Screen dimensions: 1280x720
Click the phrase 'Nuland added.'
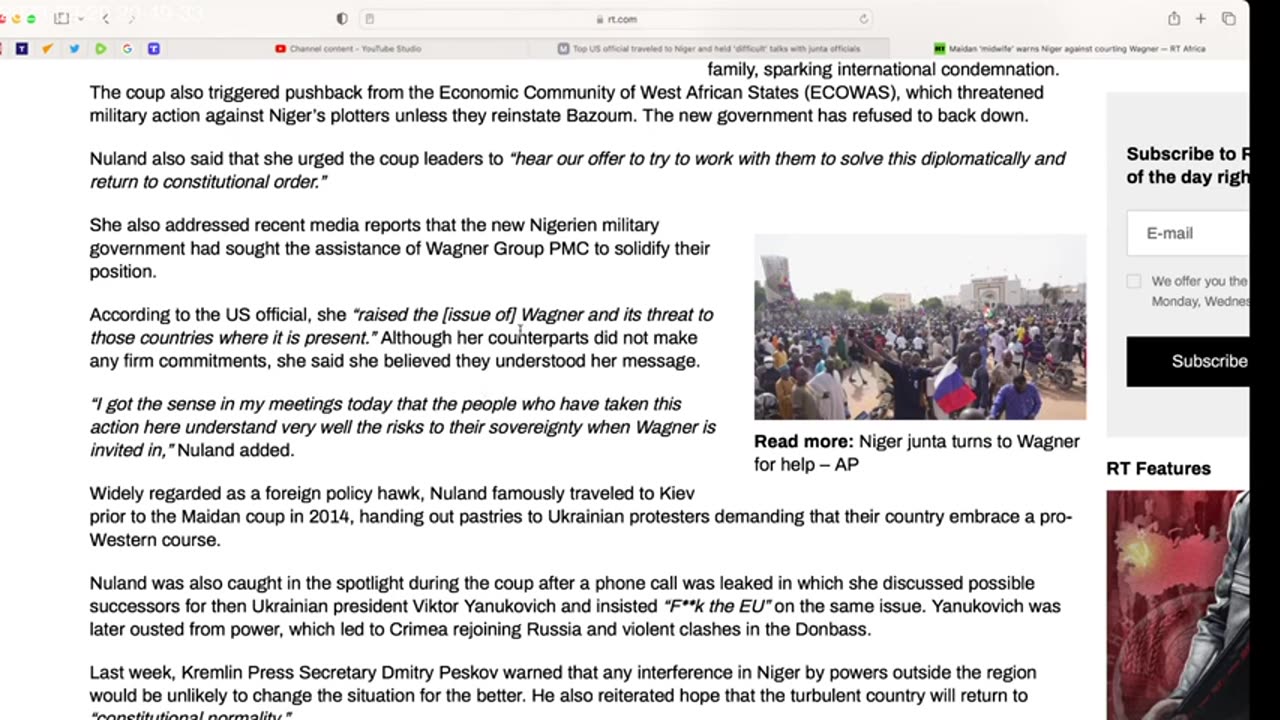tap(235, 450)
